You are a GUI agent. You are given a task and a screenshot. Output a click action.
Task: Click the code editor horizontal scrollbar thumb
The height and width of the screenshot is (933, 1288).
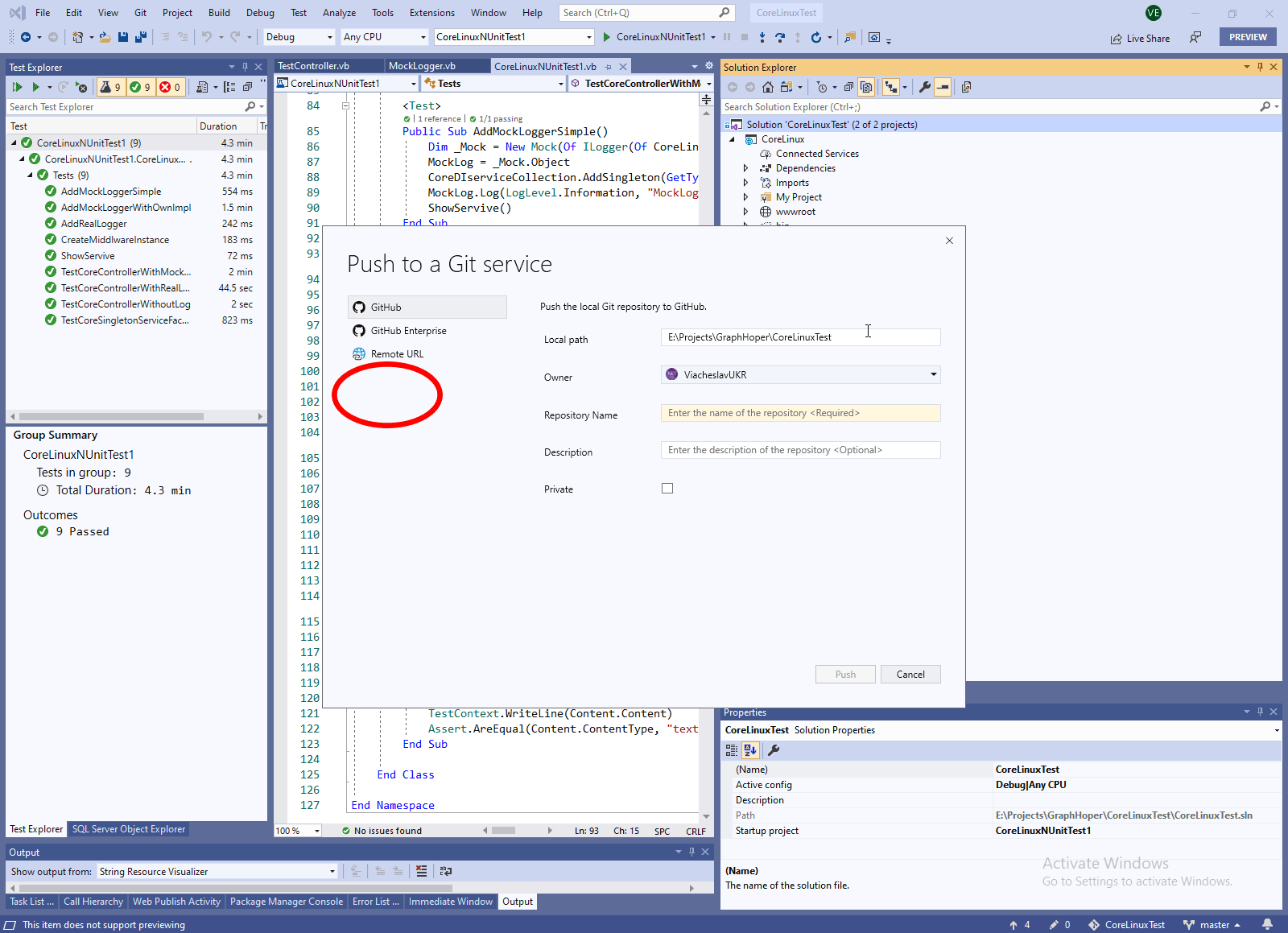[504, 831]
